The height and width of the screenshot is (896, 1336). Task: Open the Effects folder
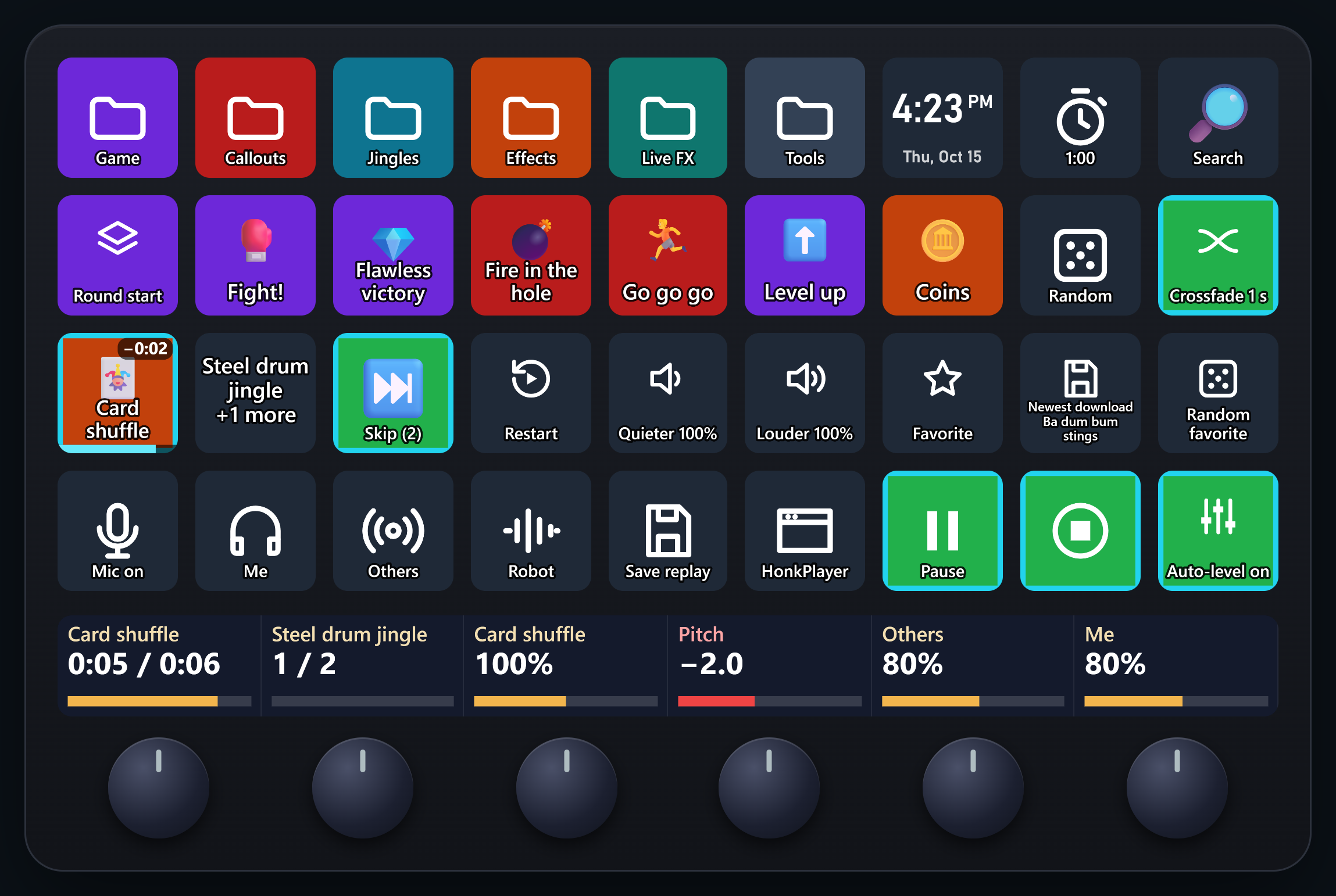click(531, 117)
